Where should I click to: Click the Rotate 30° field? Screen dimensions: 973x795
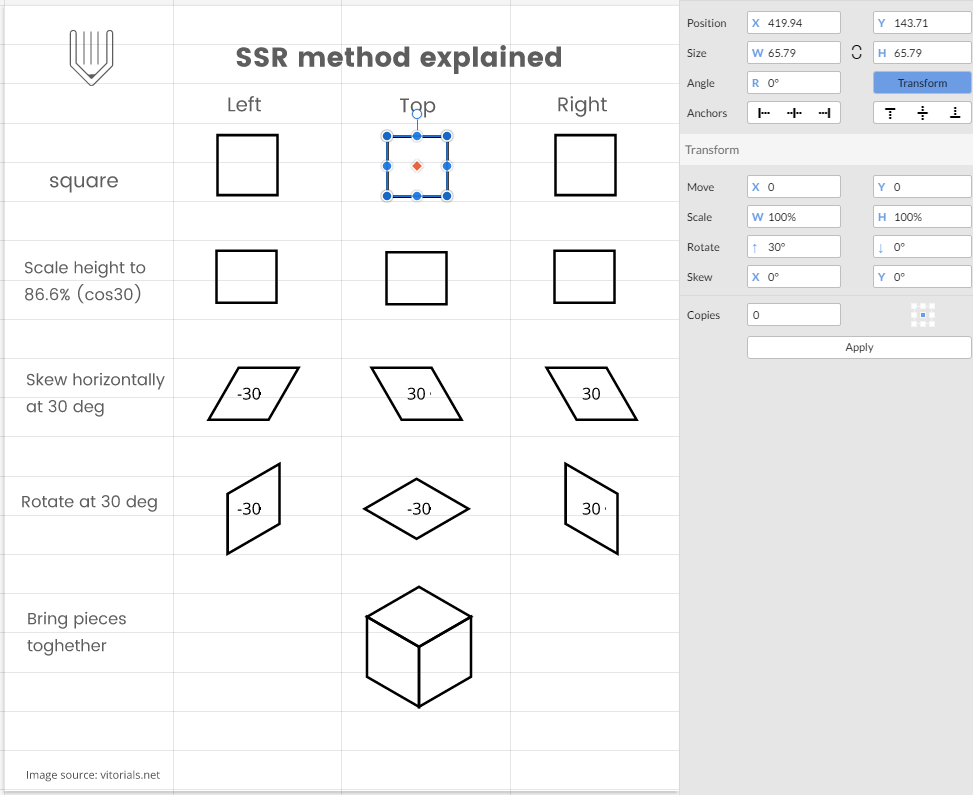pyautogui.click(x=794, y=246)
